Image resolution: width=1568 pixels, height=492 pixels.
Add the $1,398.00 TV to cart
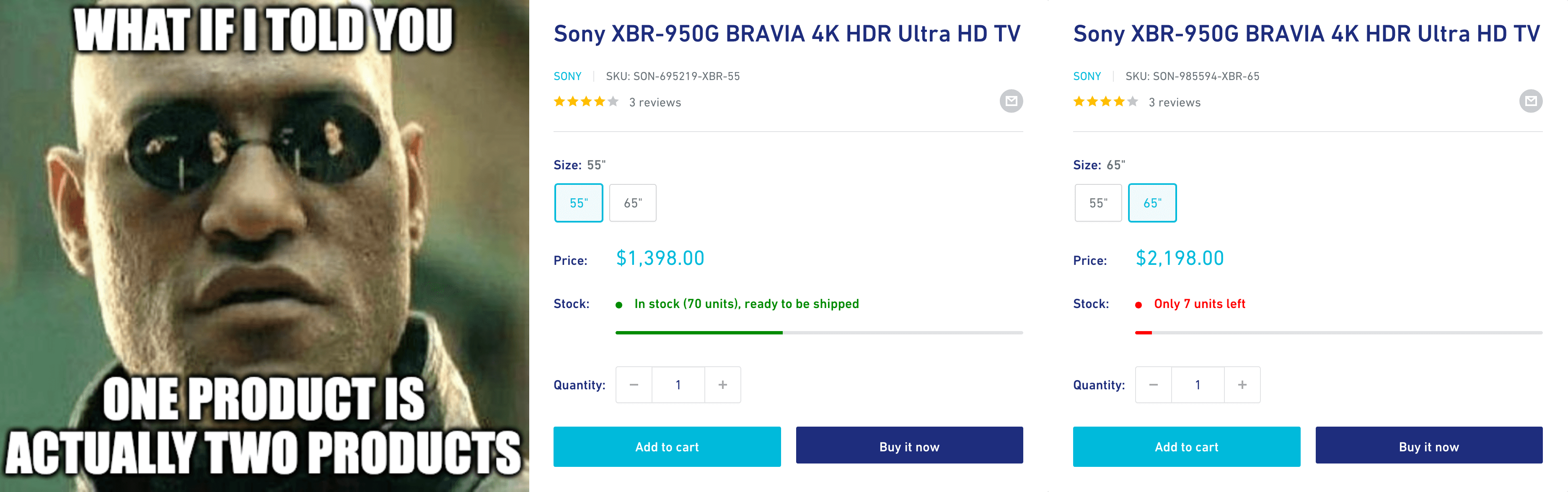(667, 447)
